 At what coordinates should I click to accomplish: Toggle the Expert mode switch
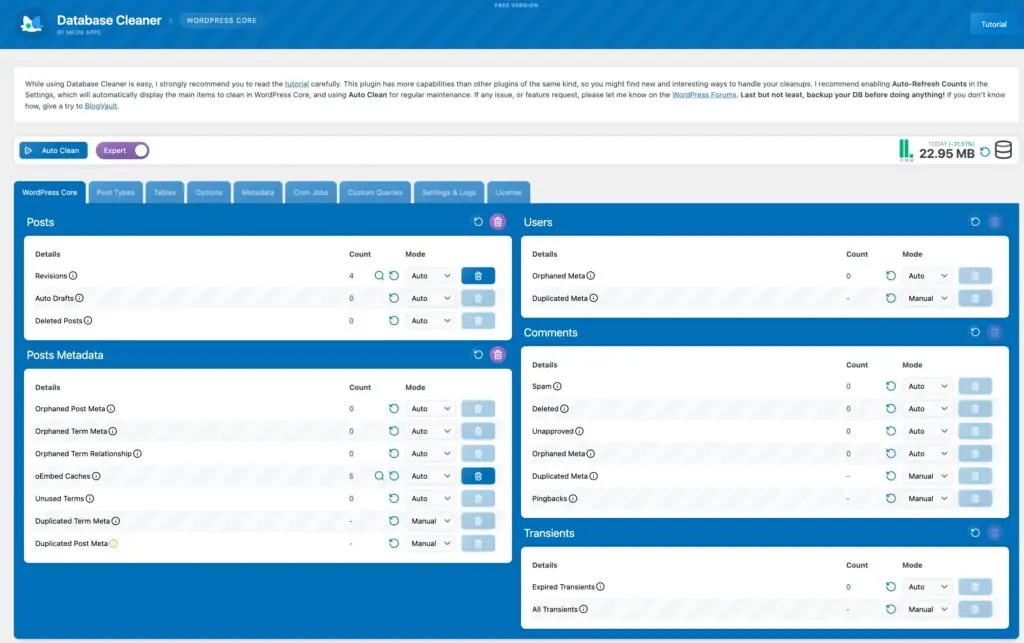point(123,151)
